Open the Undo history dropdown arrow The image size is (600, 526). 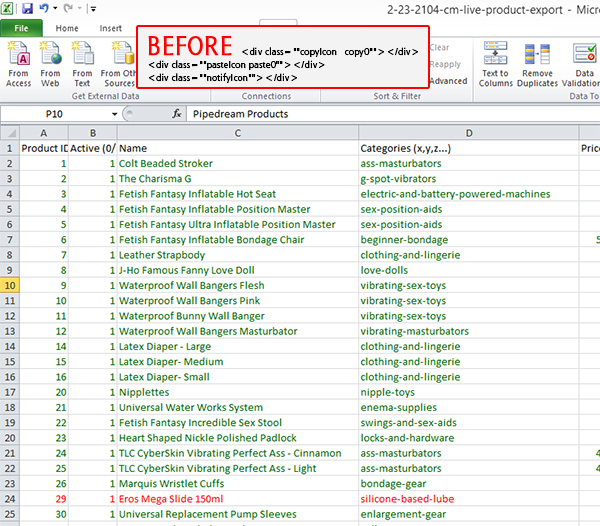pyautogui.click(x=55, y=8)
